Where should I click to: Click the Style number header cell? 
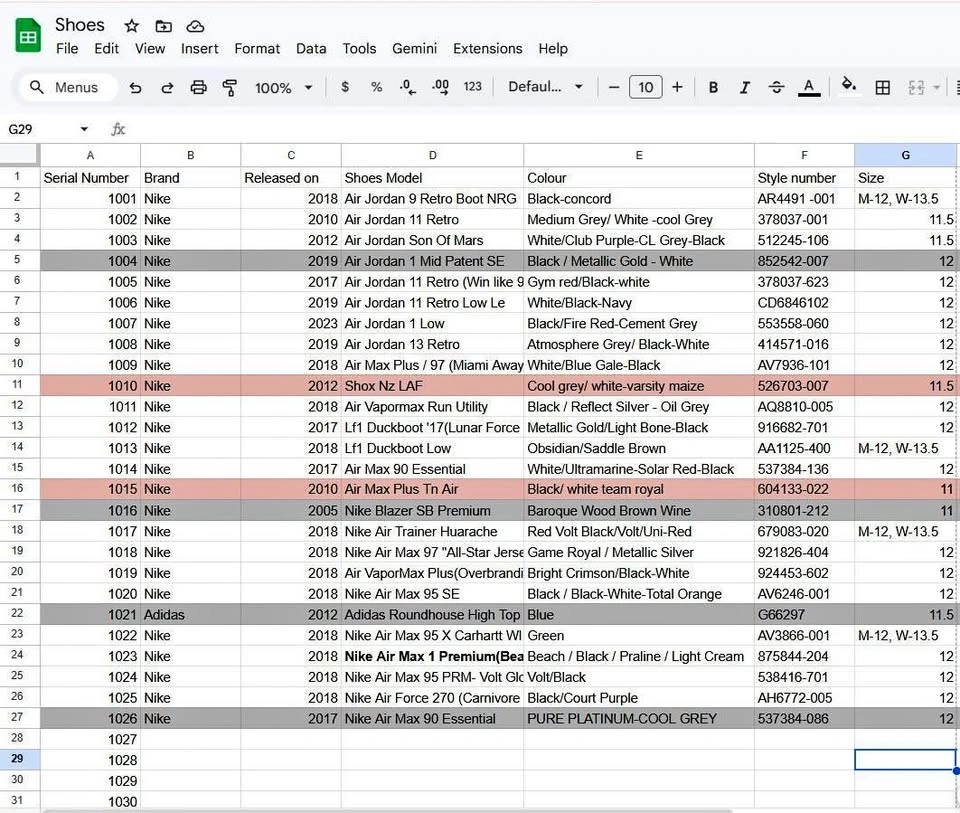pyautogui.click(x=804, y=178)
